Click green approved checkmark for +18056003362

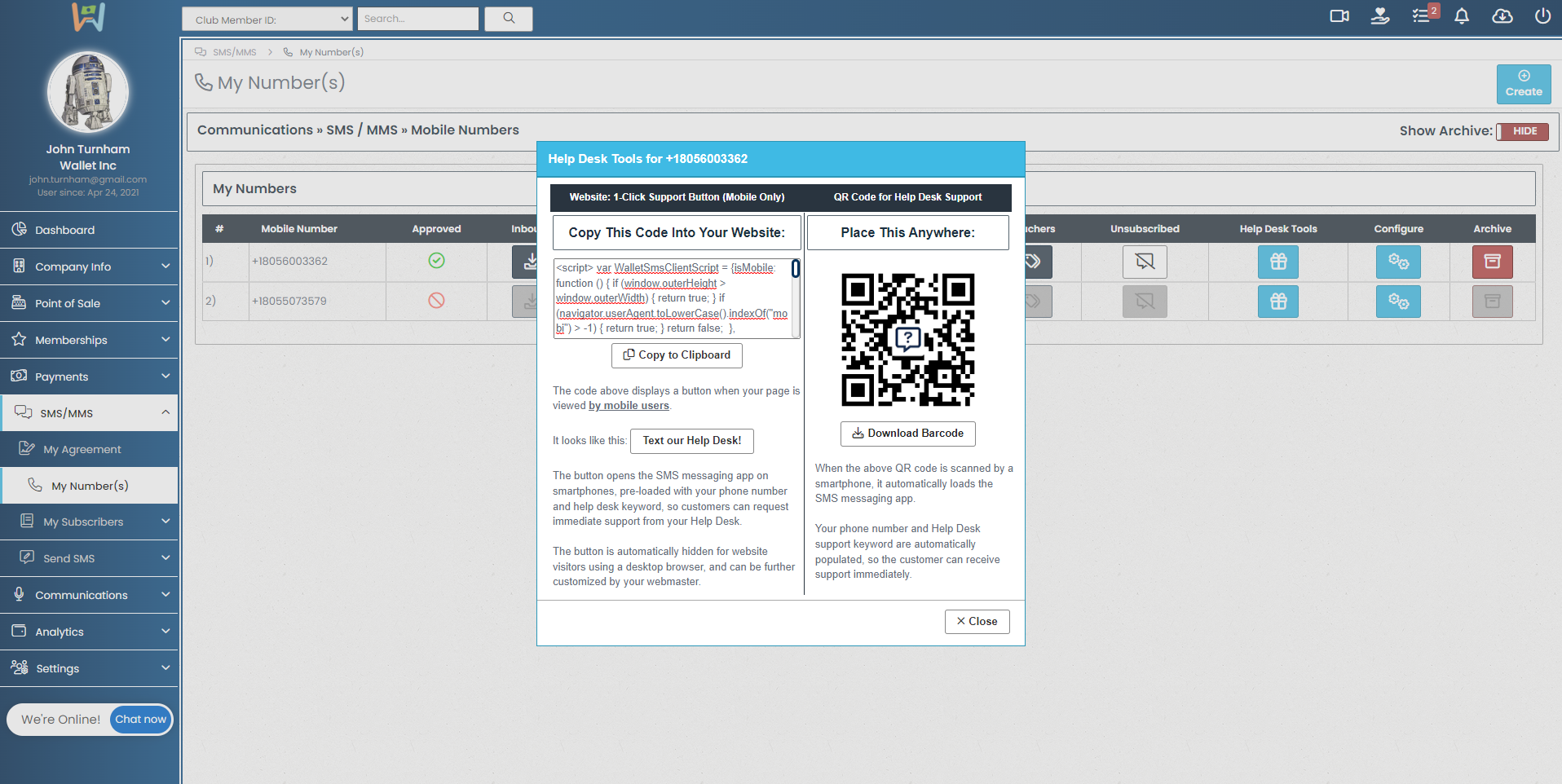tap(436, 261)
